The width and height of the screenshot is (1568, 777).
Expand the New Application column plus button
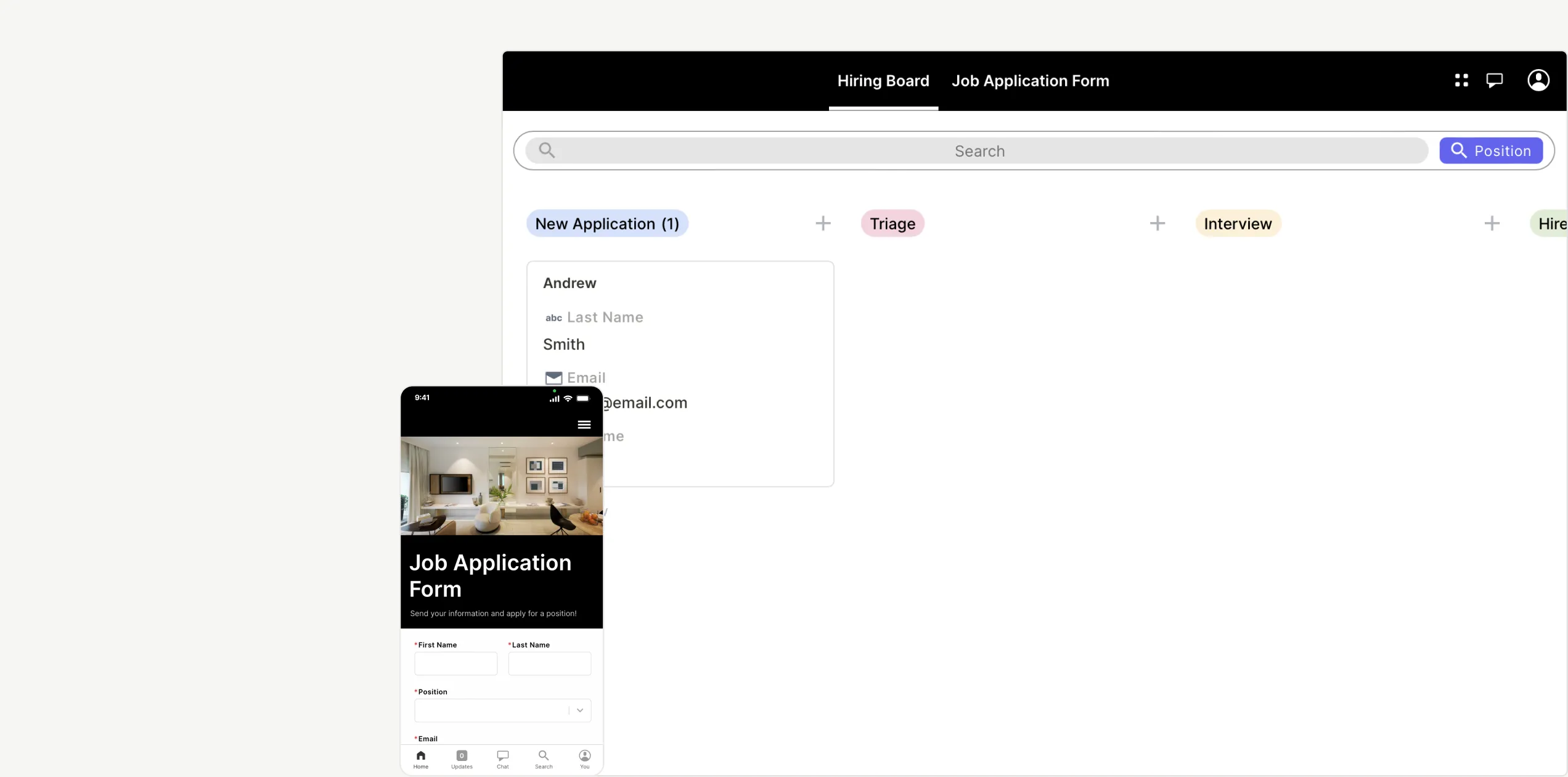(823, 222)
